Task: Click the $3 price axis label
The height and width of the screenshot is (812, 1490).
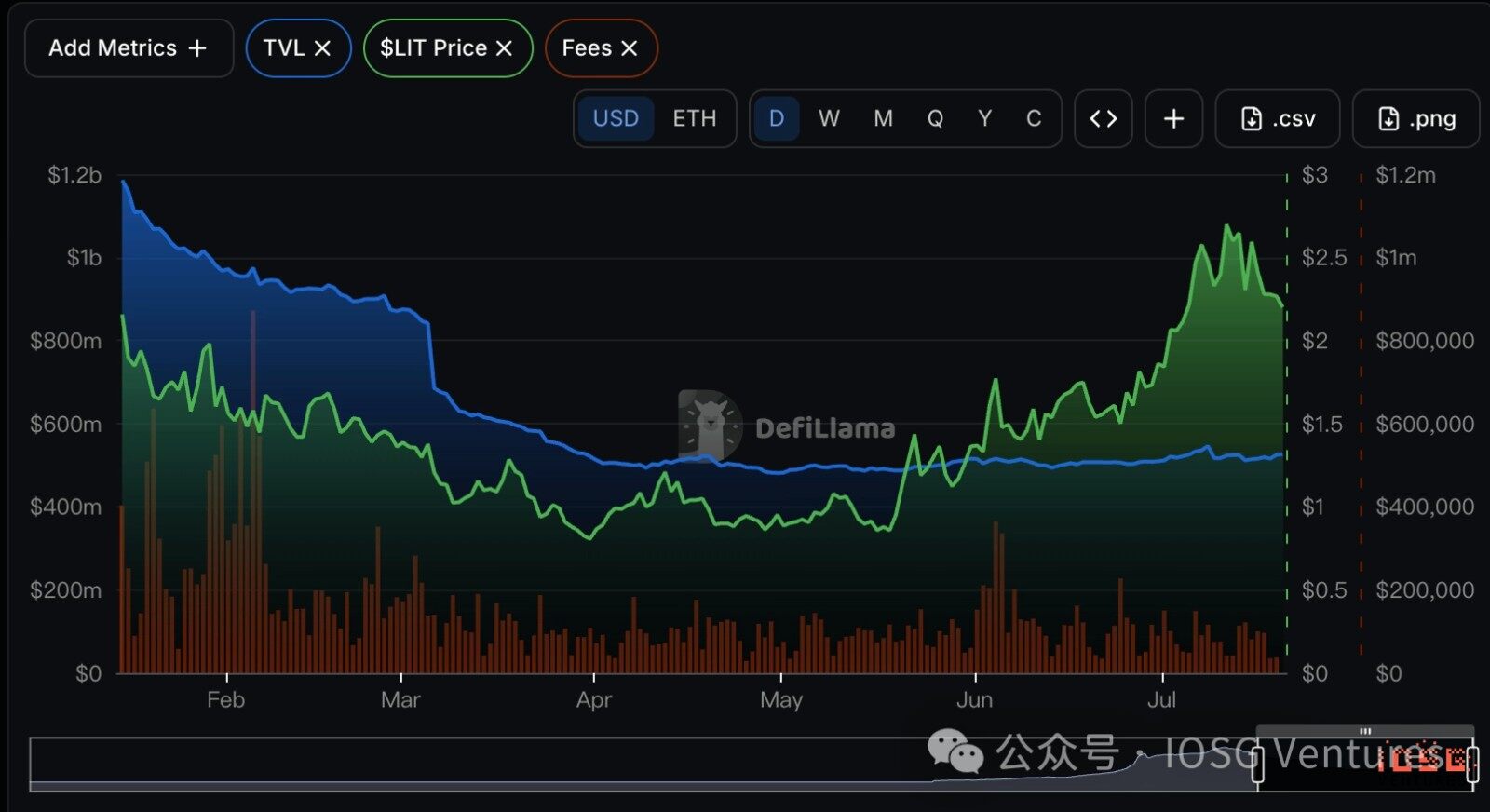Action: (1315, 175)
